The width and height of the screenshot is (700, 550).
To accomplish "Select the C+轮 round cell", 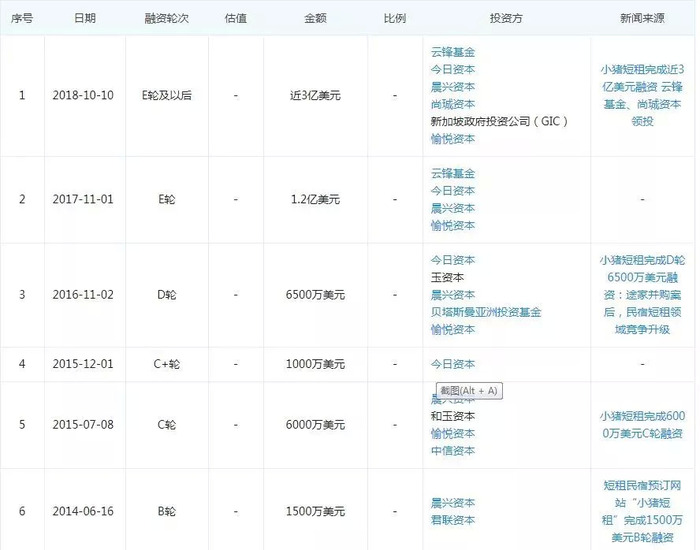I will [167, 364].
